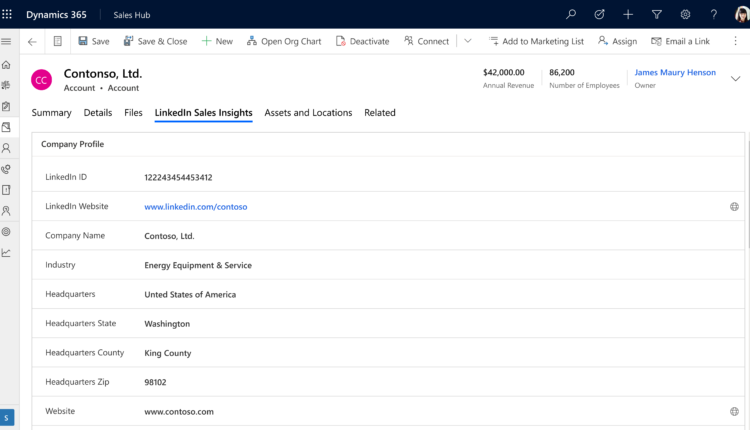Expand the header chevron beside Owner
Screen dimensions: 750x430
(736, 79)
